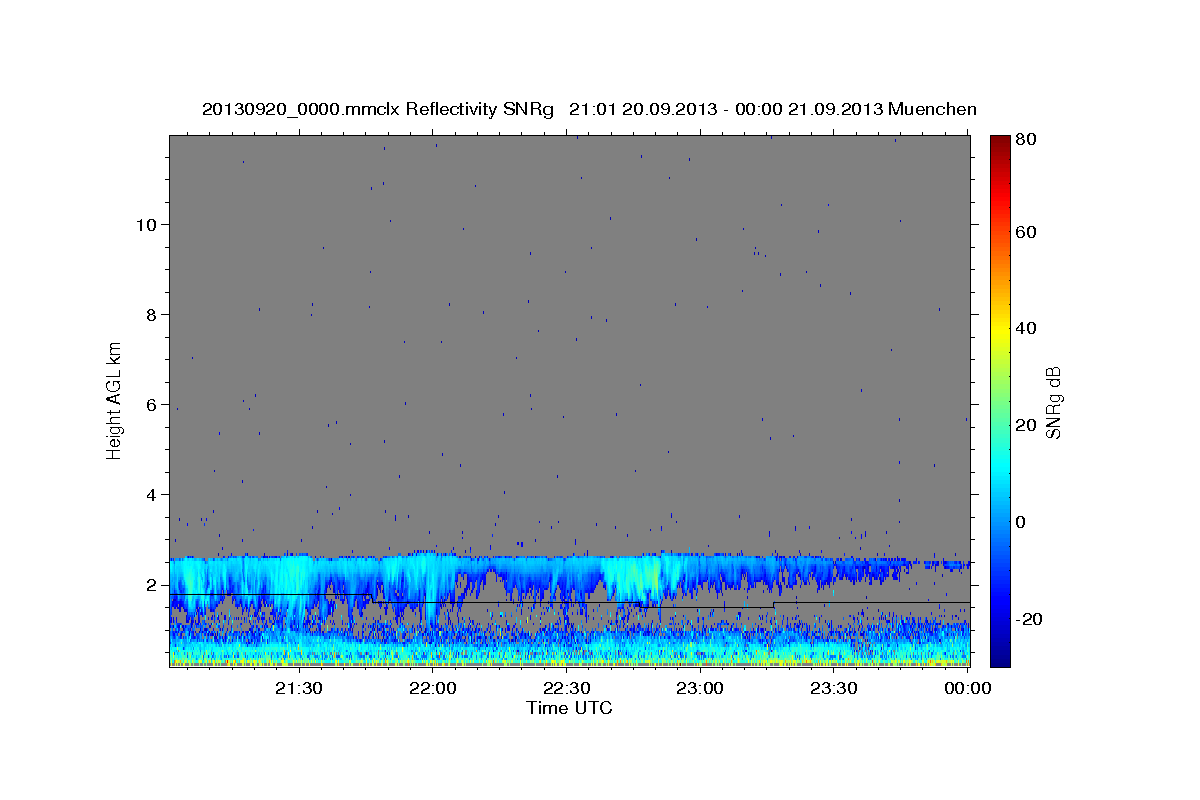This screenshot has width=1200, height=800.
Task: Click the dark blue bottom of the colorbar
Action: 1000,658
